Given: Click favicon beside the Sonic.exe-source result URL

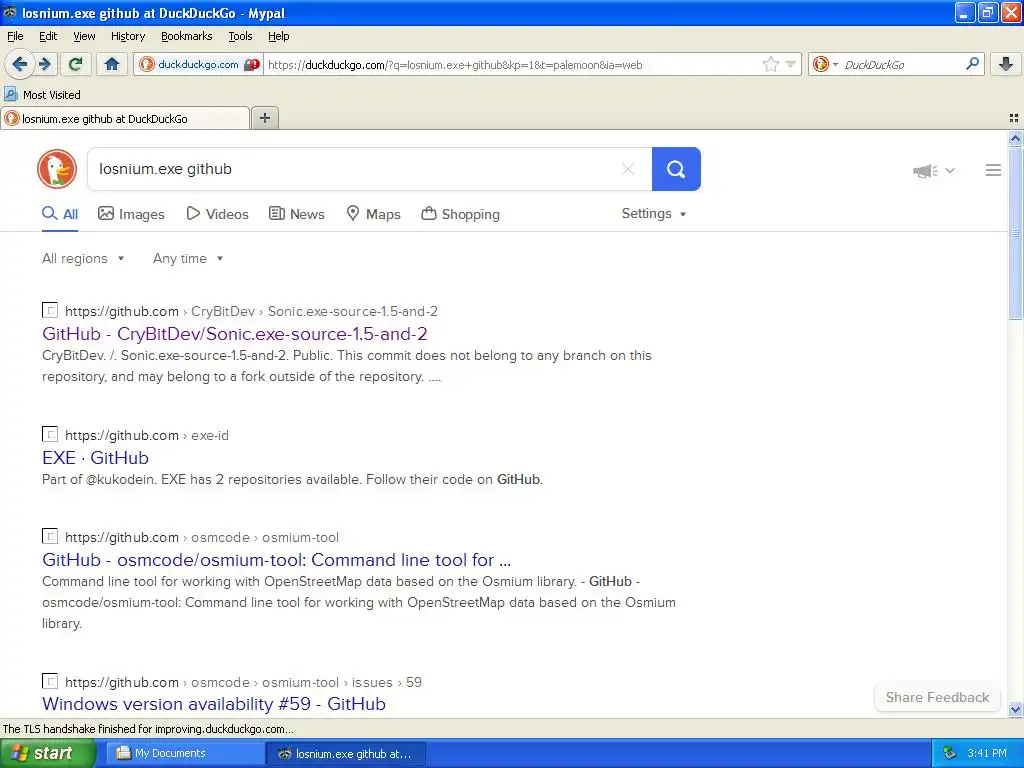Looking at the screenshot, I should pyautogui.click(x=50, y=310).
